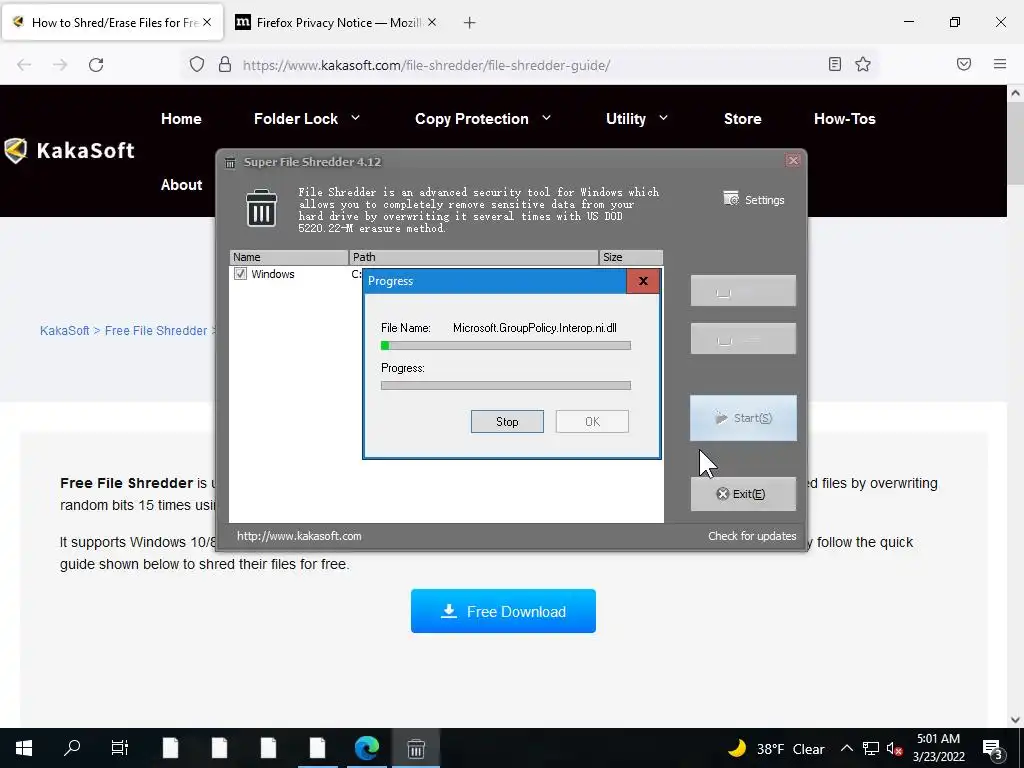The image size is (1024, 768).
Task: Open the Store page
Action: 743,119
